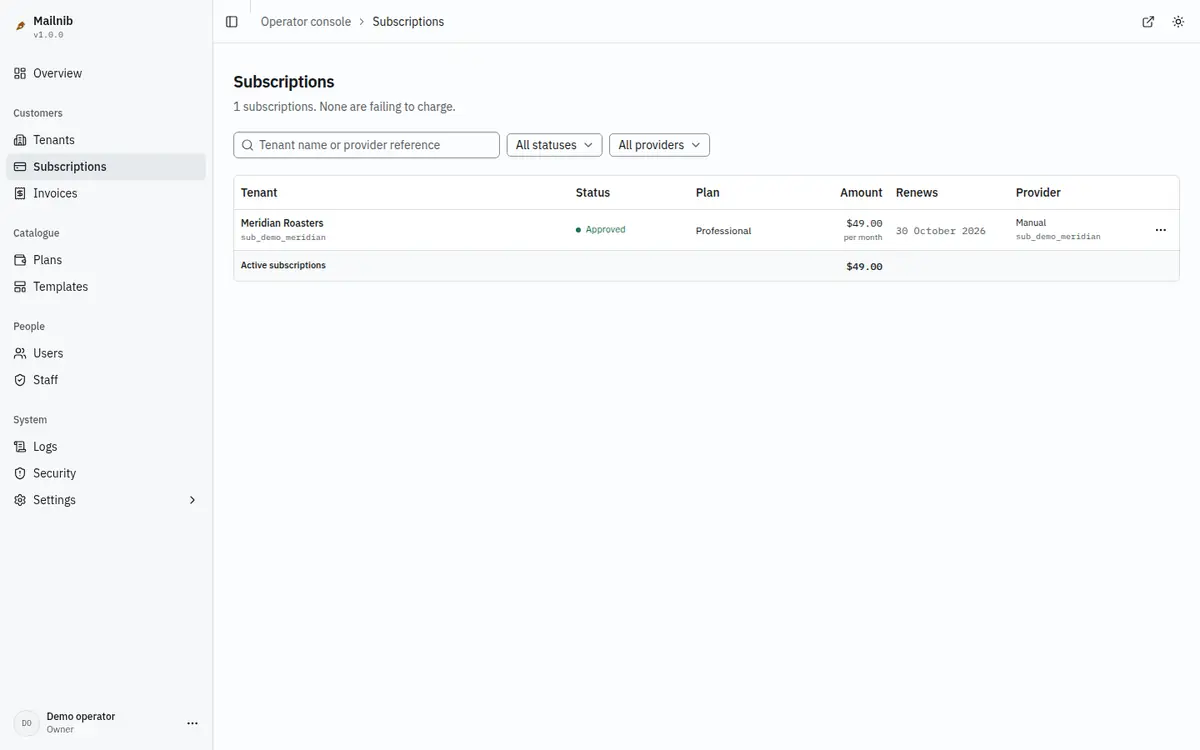The width and height of the screenshot is (1200, 750).
Task: Click the v1.0.0 version label
Action: click(48, 35)
